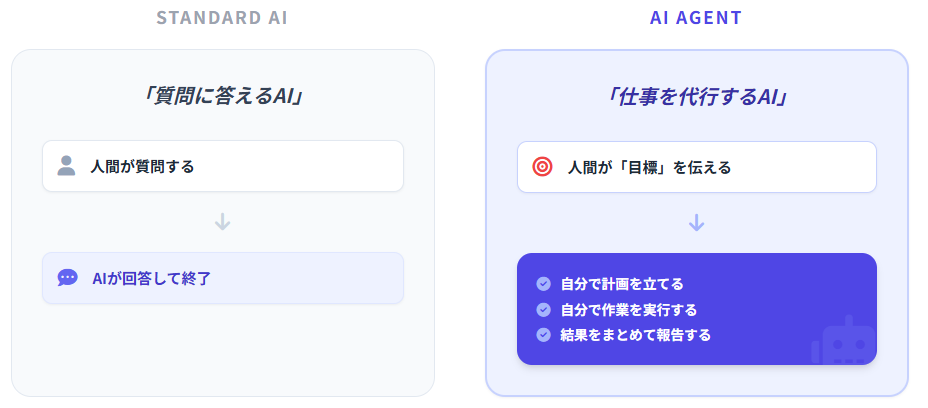Screen dimensions: 928x408
Task: Click the red target icon
Action: click(x=542, y=167)
